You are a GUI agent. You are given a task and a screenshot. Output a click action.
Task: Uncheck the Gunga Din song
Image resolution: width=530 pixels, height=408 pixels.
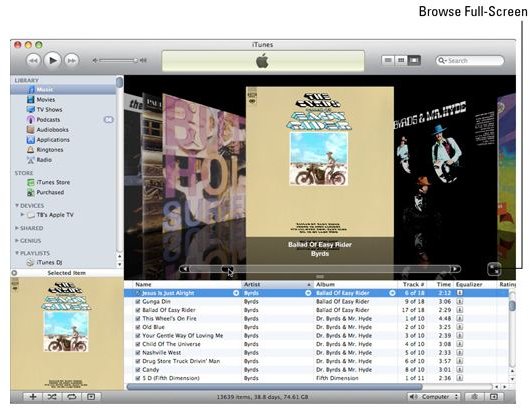point(138,302)
